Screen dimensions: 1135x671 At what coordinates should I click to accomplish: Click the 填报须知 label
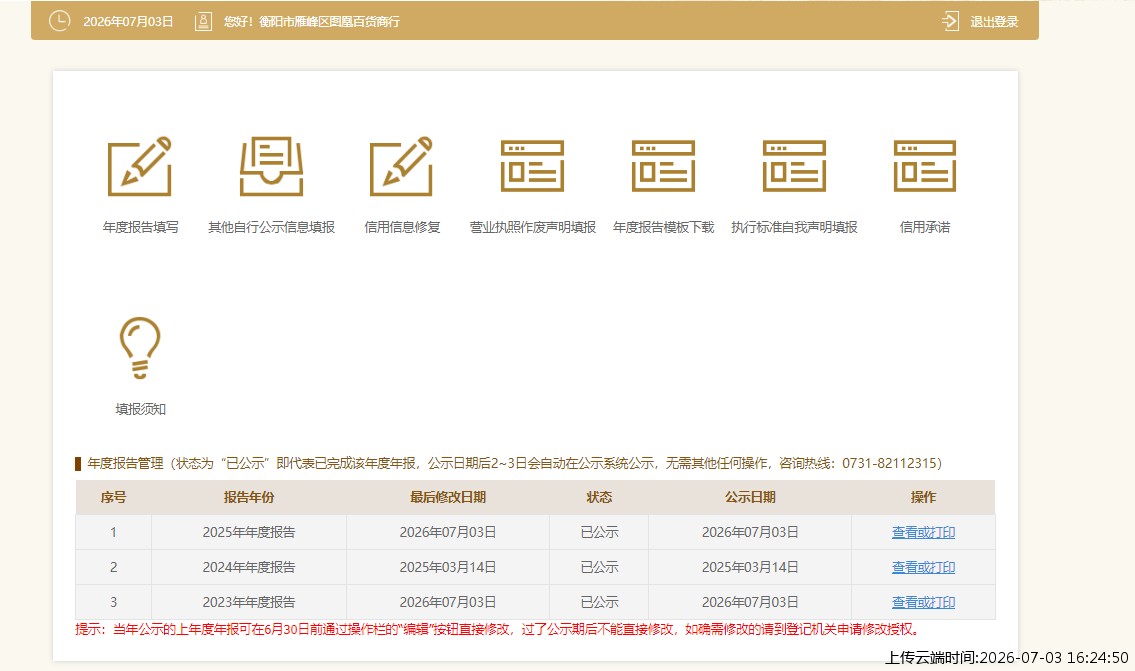pyautogui.click(x=140, y=409)
